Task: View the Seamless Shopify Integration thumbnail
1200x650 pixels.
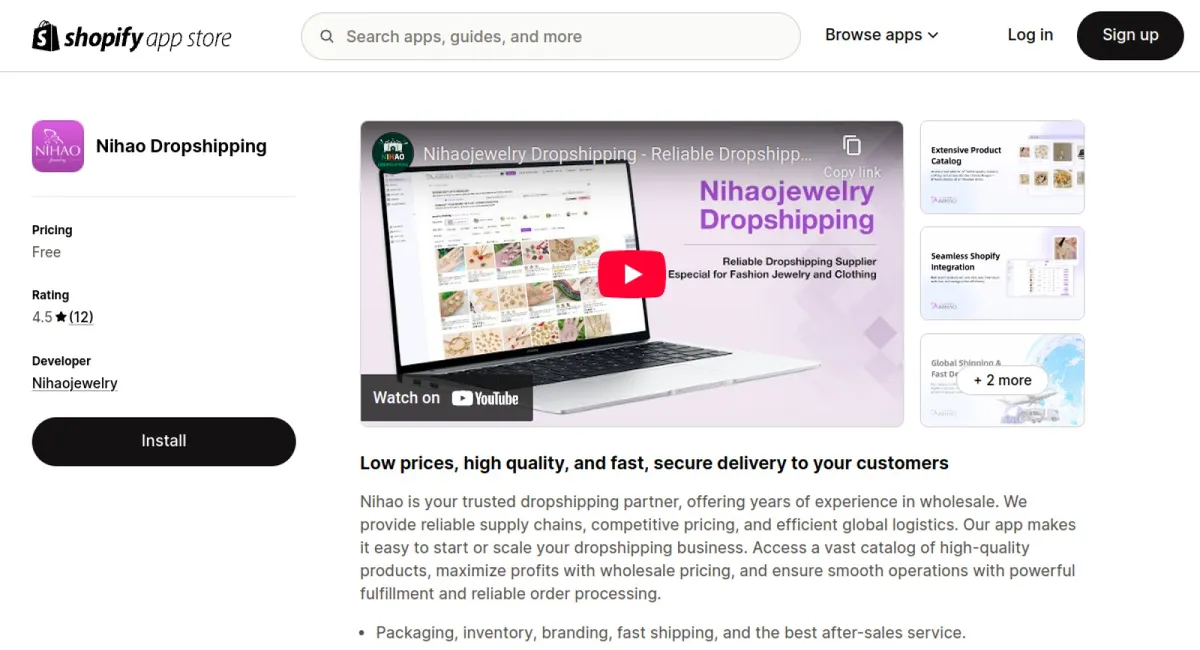Action: click(x=1002, y=273)
